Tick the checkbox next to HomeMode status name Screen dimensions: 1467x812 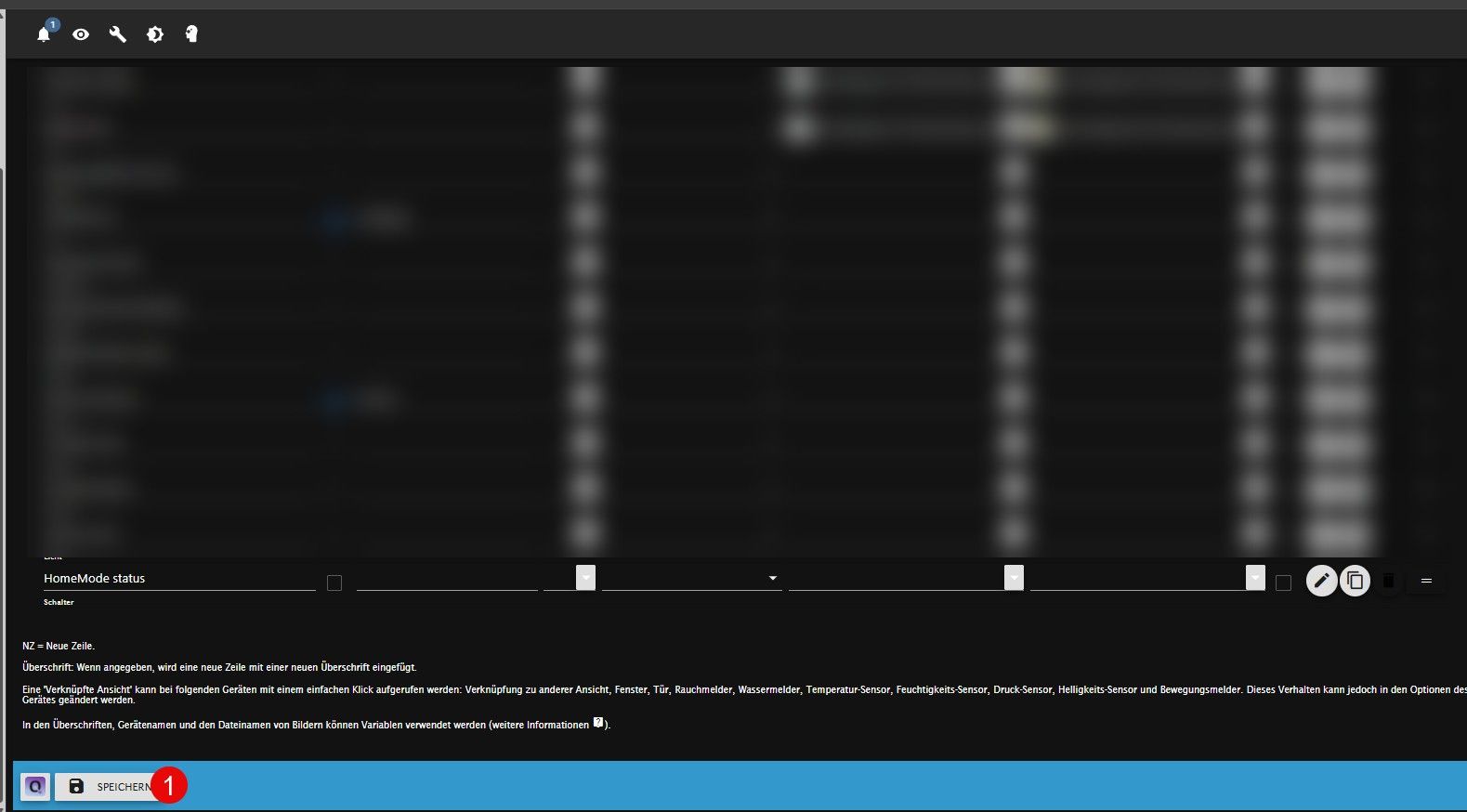tap(334, 583)
